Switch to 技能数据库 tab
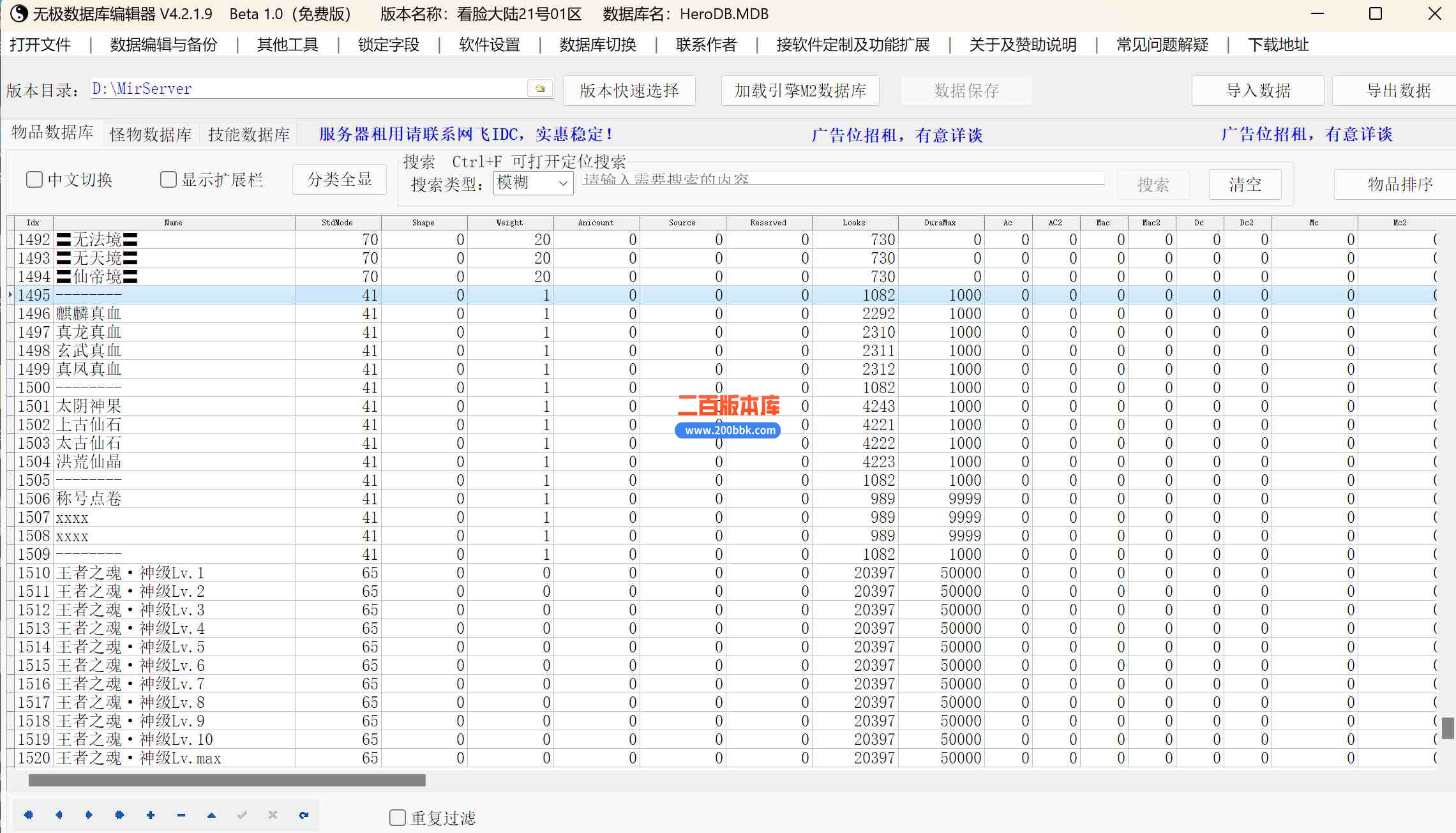1456x833 pixels. 249,134
